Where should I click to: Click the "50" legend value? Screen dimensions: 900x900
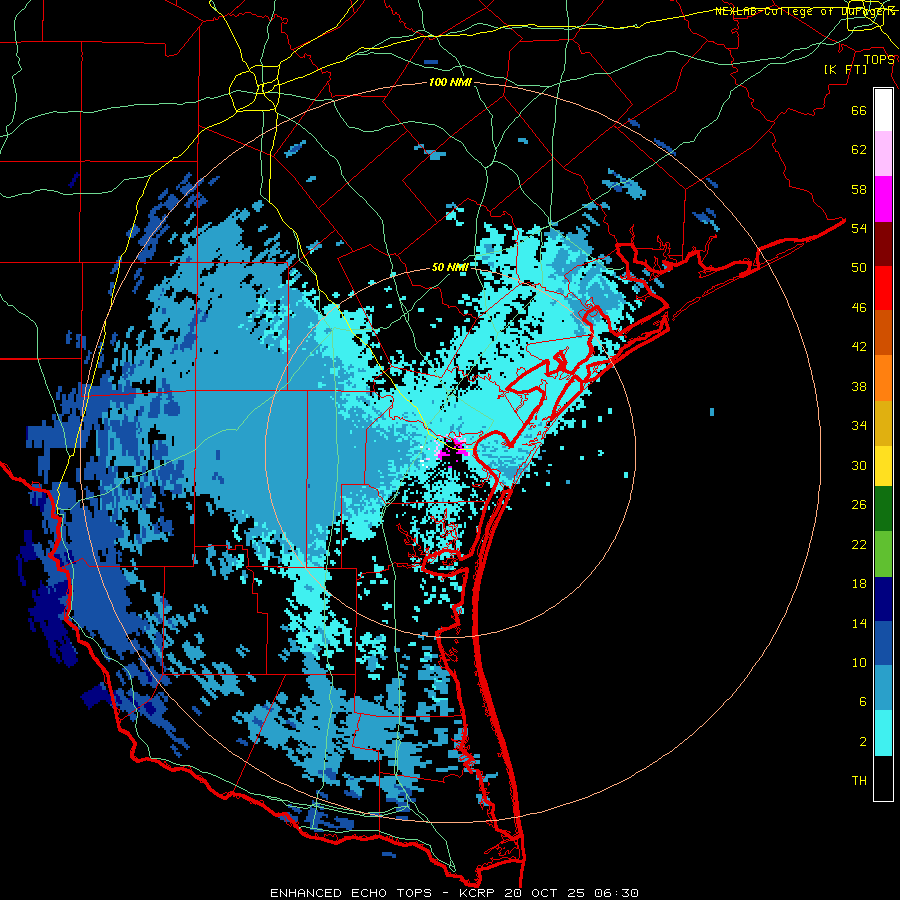pos(859,267)
